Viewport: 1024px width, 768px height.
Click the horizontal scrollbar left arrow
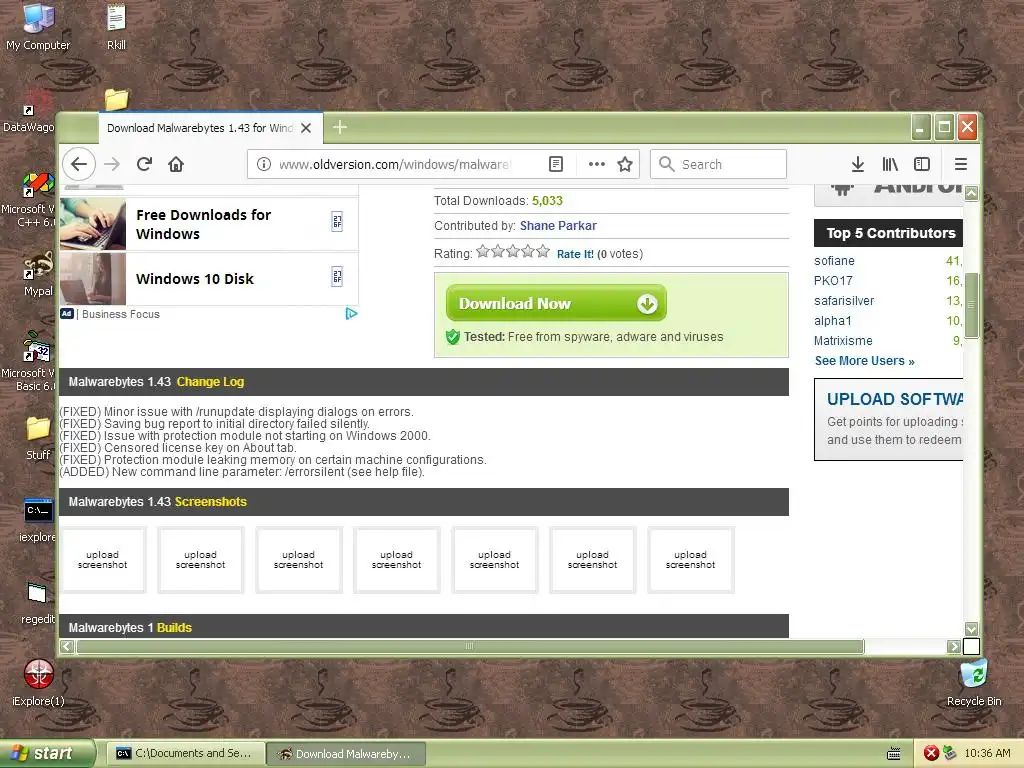click(67, 647)
